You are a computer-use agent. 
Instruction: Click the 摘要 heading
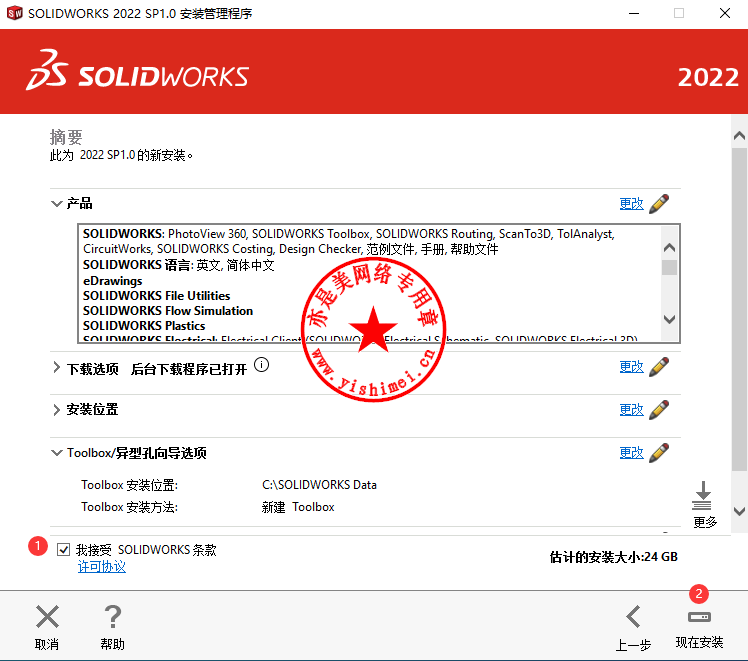coord(66,137)
